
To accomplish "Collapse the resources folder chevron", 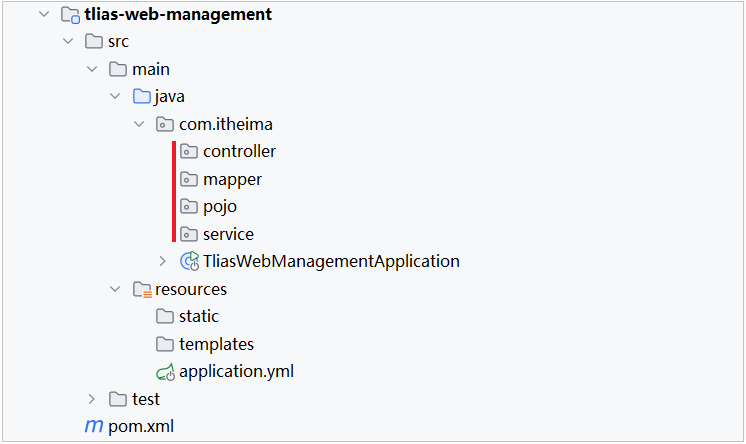I will click(116, 289).
